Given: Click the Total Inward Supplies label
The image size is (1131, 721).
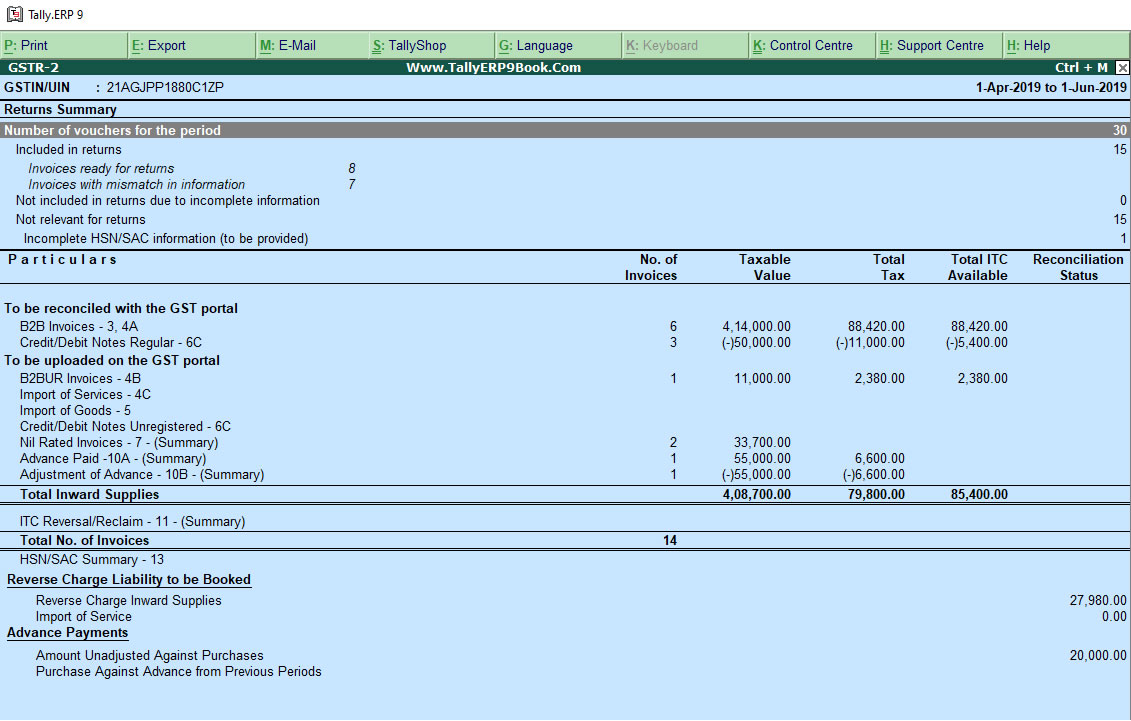Looking at the screenshot, I should click(x=89, y=495).
